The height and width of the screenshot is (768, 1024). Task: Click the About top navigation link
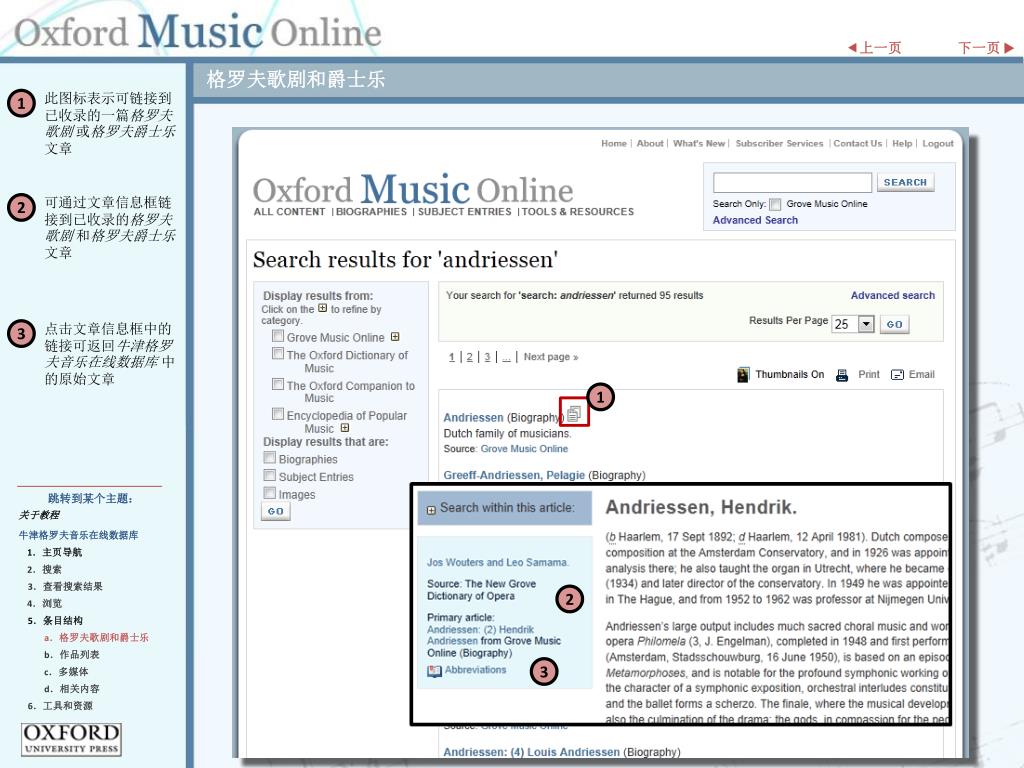(x=650, y=143)
